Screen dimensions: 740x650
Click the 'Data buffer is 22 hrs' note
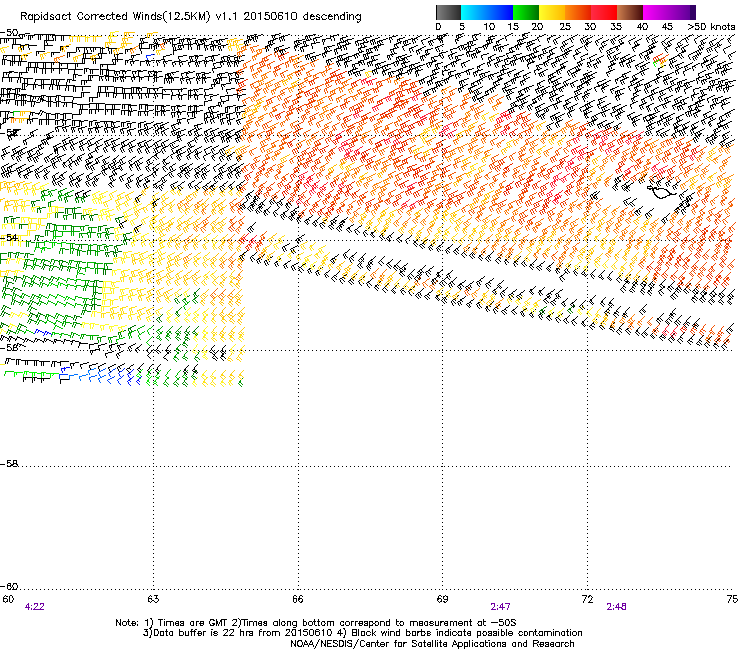click(x=362, y=633)
